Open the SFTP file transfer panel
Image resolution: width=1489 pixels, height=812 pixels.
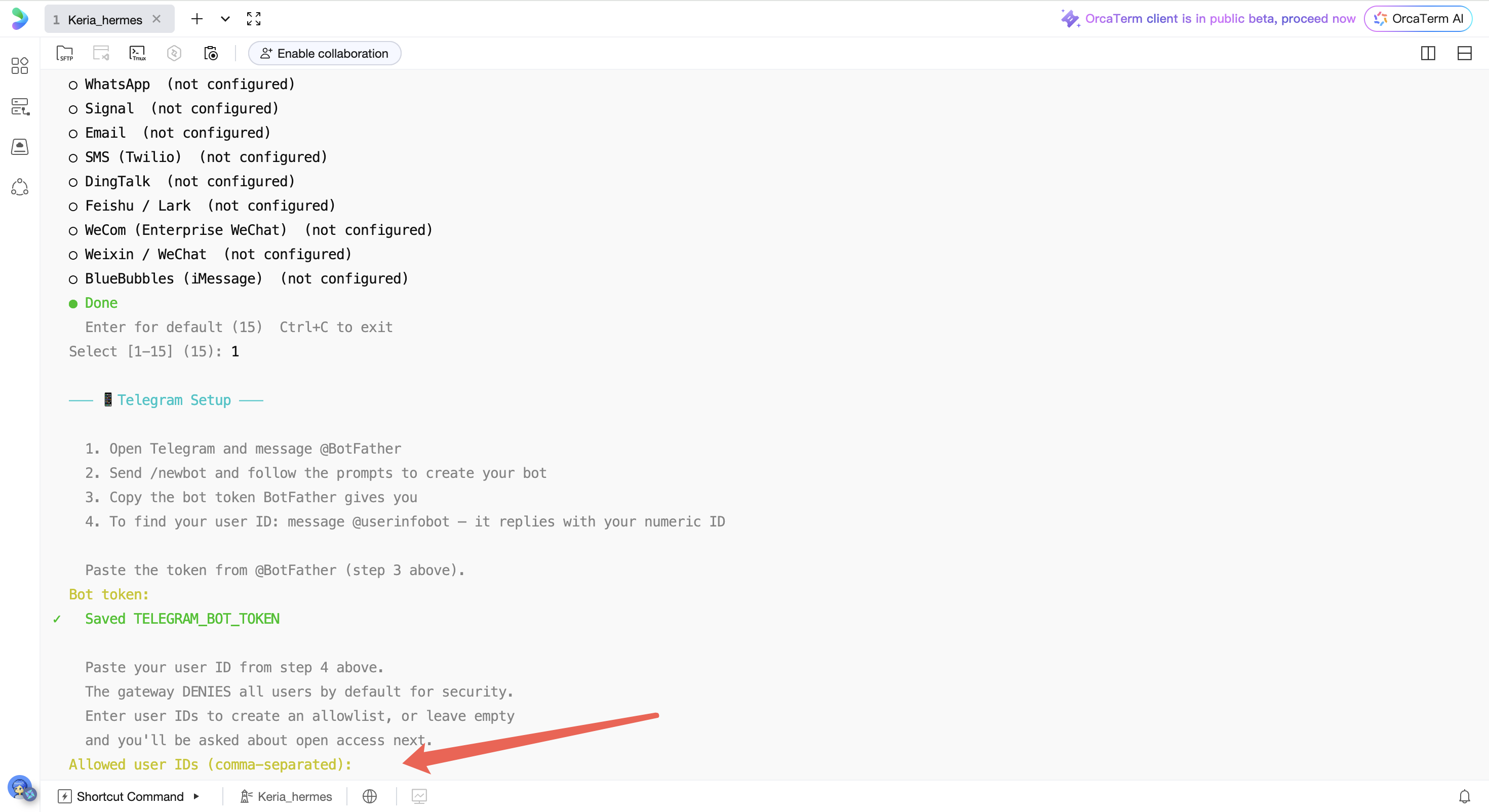point(65,53)
